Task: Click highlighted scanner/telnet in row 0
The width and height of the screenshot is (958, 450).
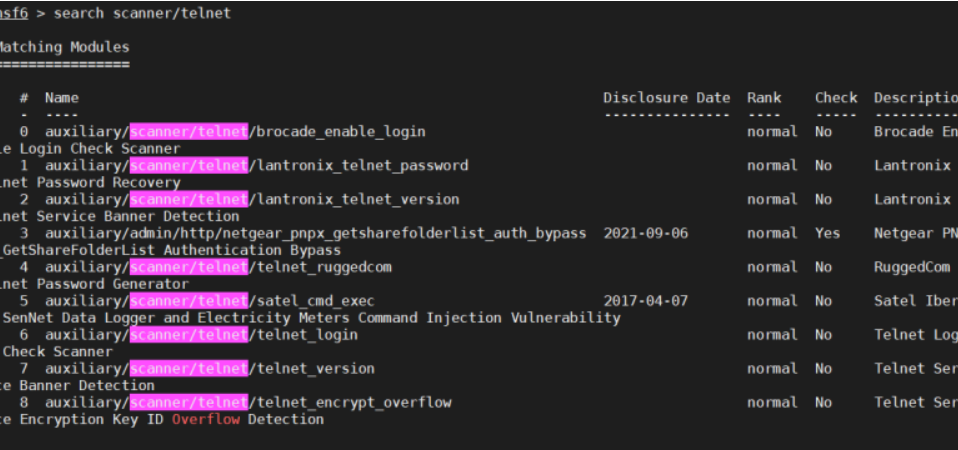Action: click(188, 131)
